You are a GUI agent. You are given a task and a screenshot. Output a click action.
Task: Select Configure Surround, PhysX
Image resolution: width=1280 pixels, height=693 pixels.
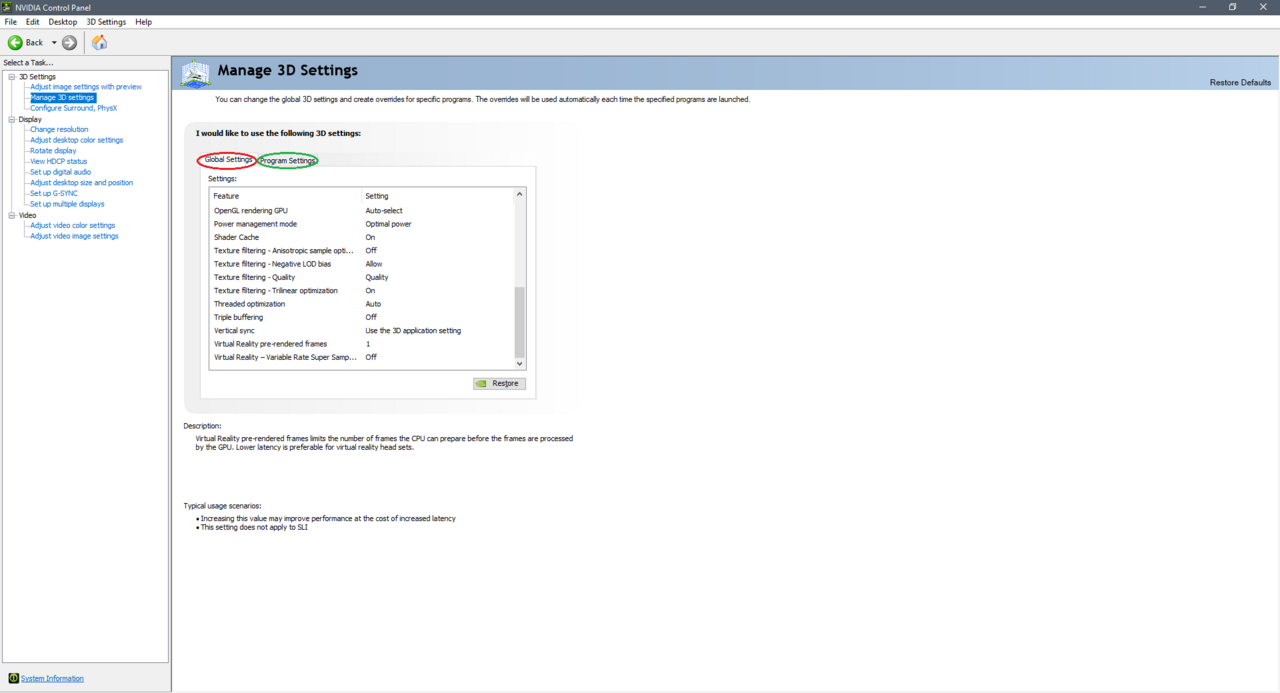[x=73, y=108]
